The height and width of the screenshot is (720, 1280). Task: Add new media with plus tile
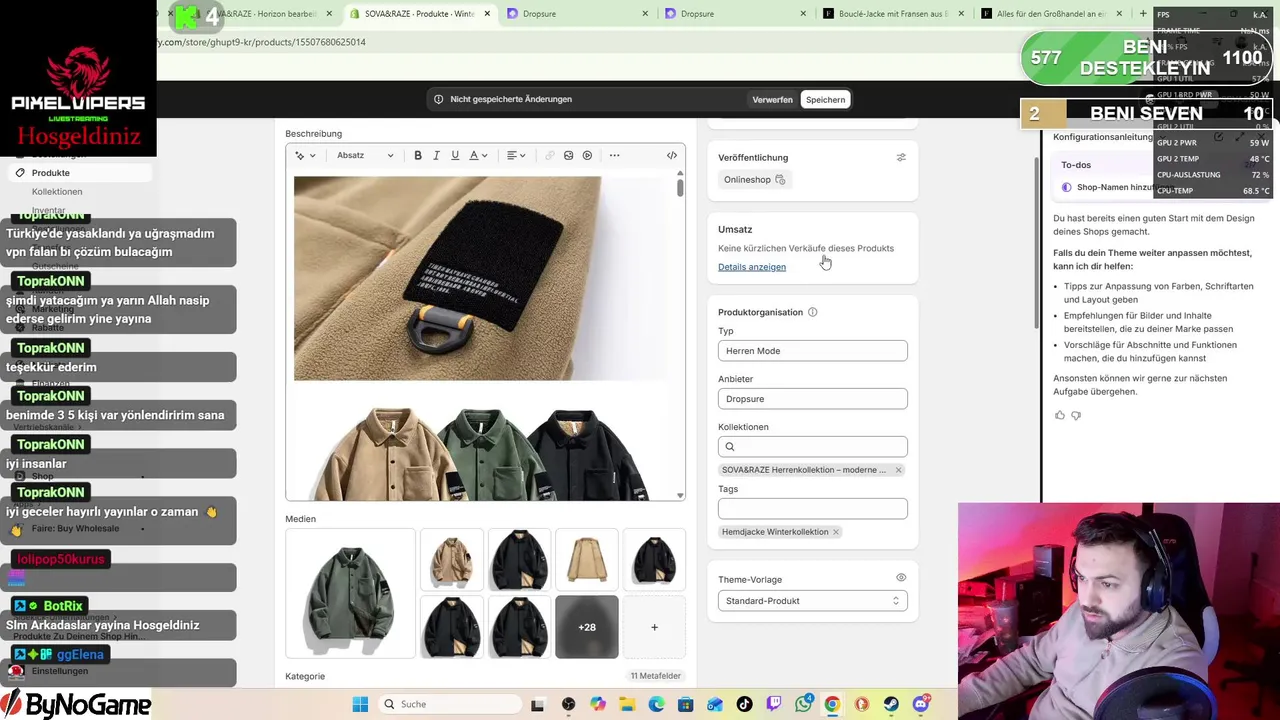[654, 627]
